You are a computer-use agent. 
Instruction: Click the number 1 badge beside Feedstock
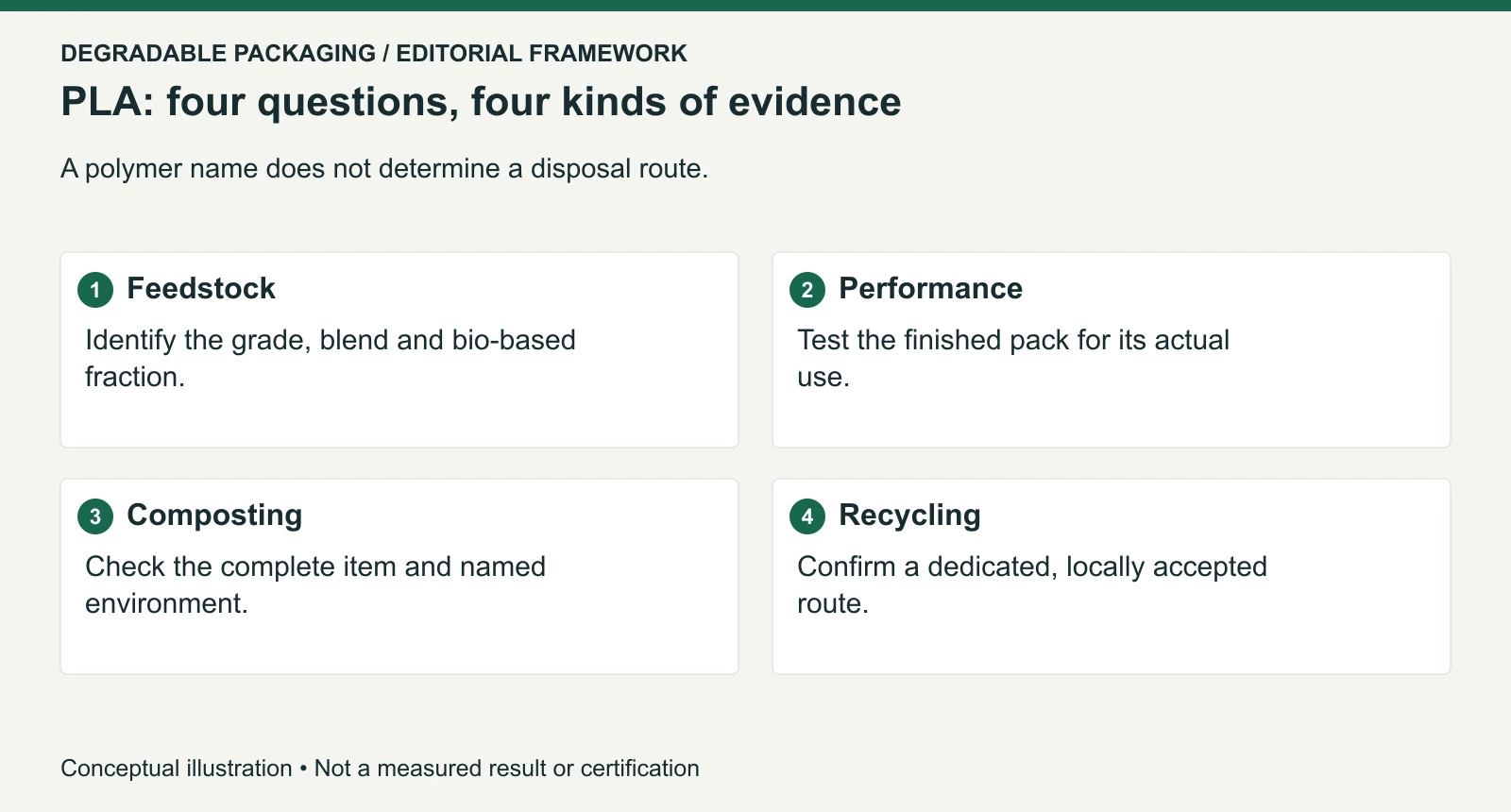pos(95,290)
